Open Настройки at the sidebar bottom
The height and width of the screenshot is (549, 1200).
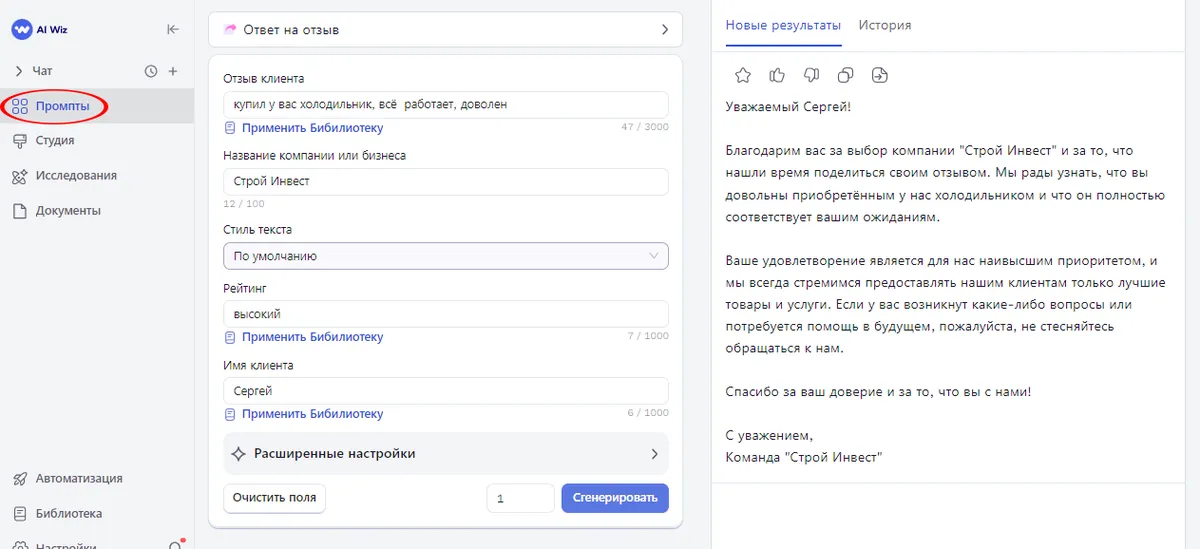click(x=66, y=545)
